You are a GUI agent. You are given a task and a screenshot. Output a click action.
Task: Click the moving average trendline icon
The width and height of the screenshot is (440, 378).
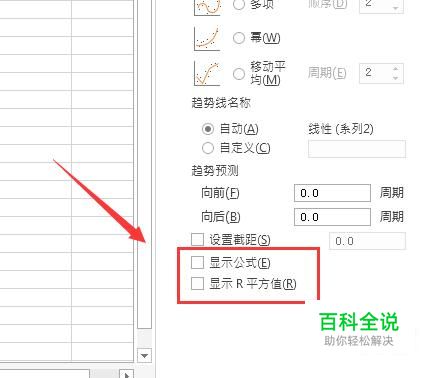207,73
